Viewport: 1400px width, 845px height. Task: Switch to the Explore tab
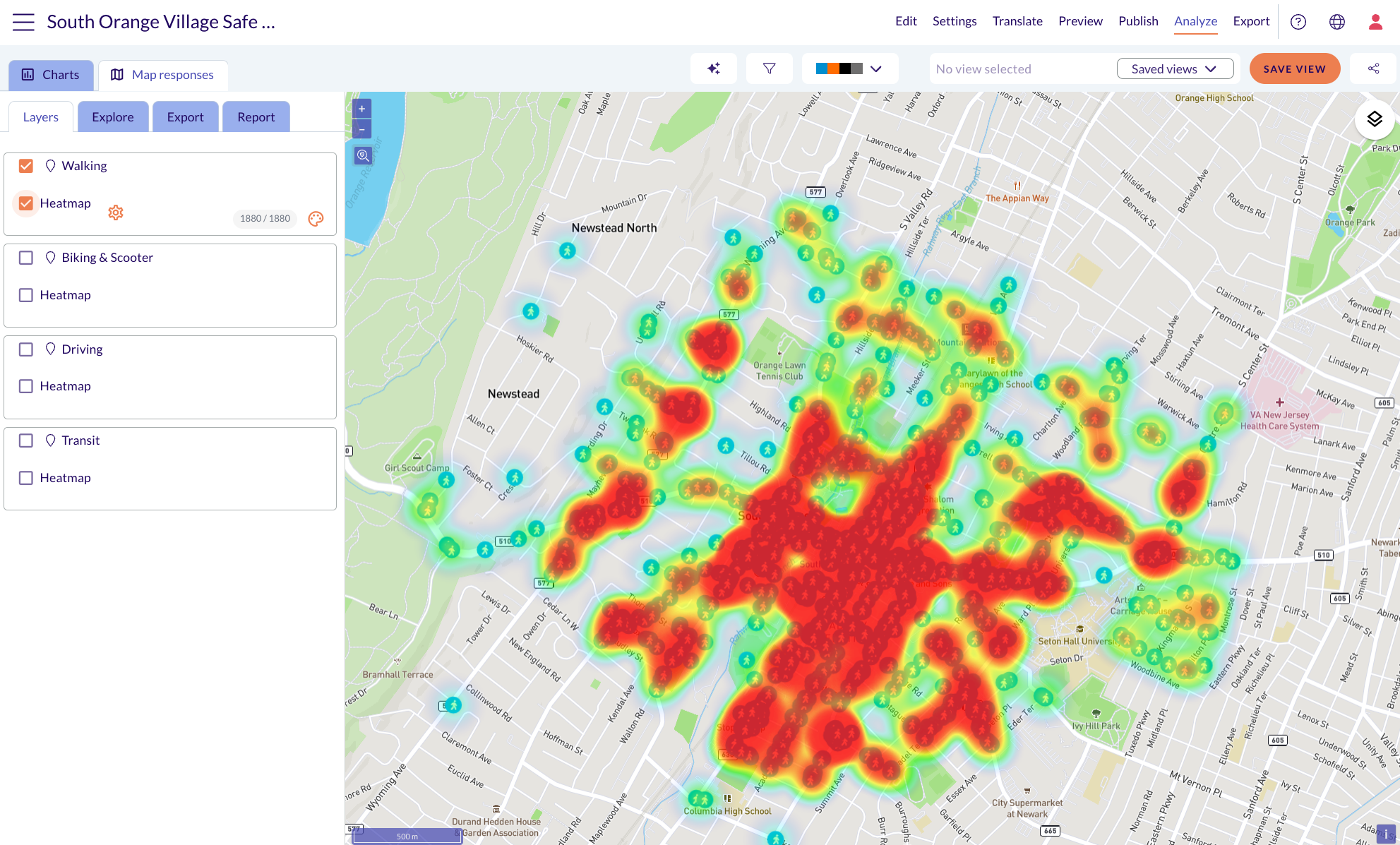pos(113,116)
